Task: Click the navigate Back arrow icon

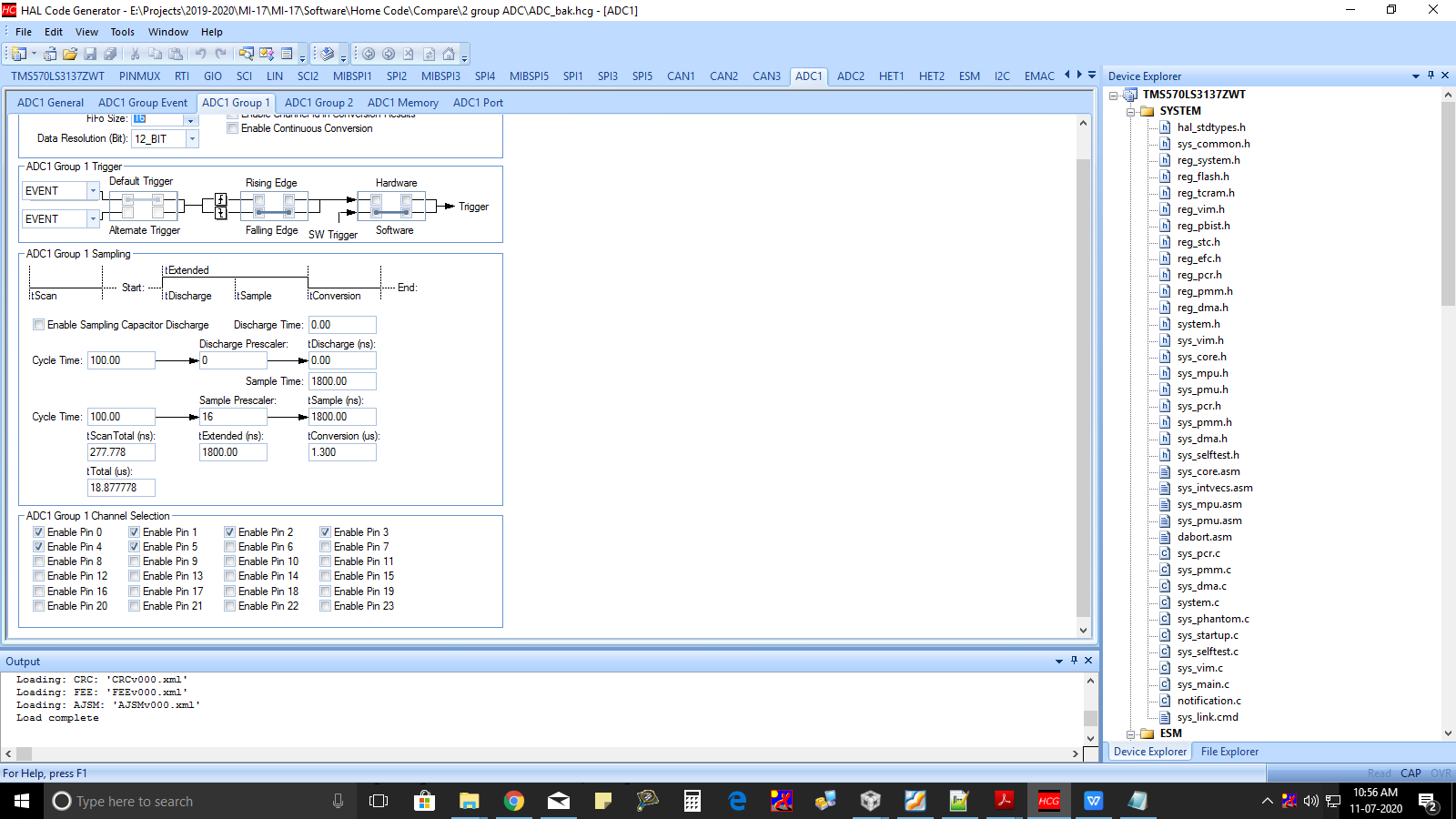Action: (x=369, y=54)
